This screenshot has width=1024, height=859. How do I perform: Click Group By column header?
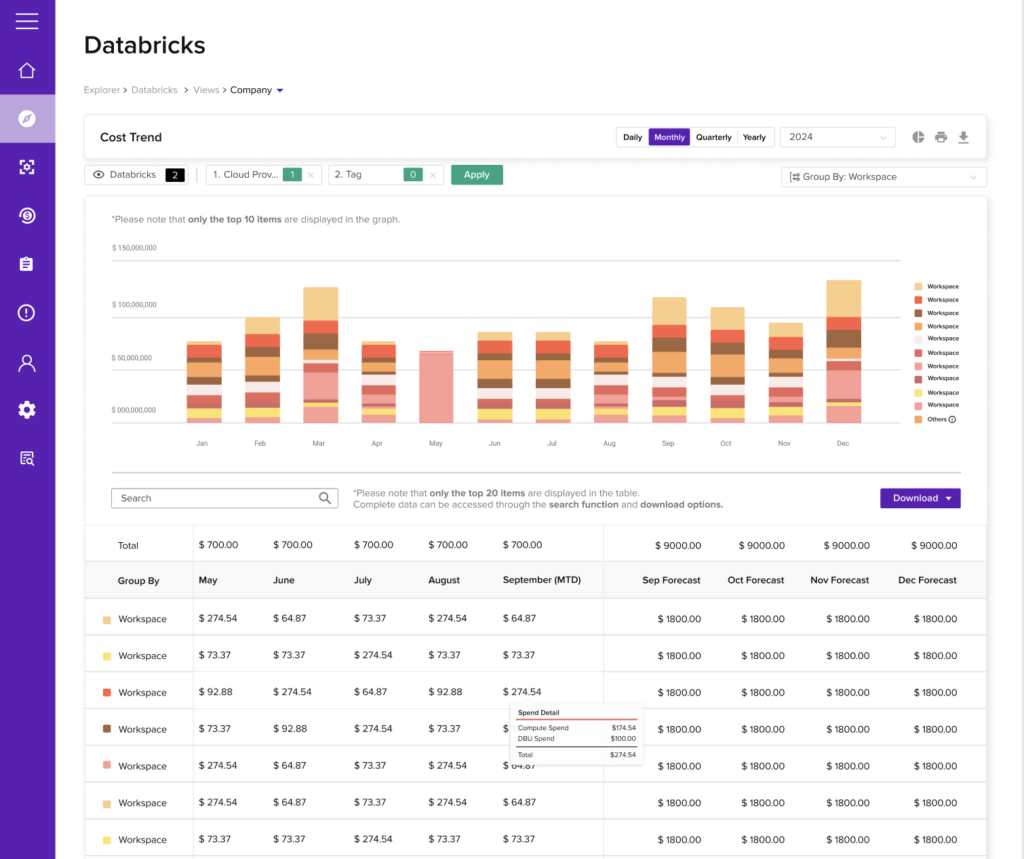(x=138, y=581)
